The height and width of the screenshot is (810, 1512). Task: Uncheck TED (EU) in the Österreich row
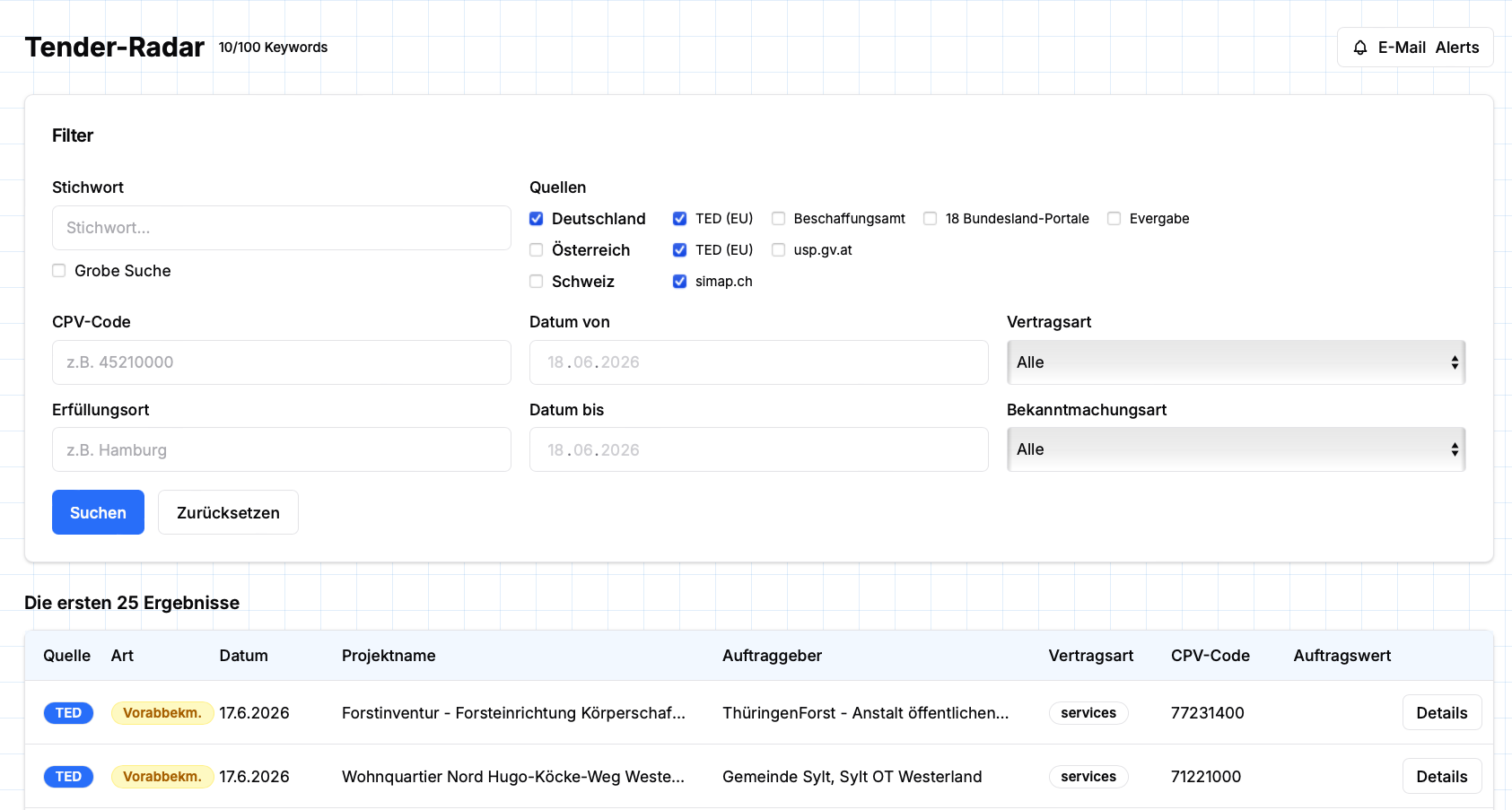pos(680,250)
